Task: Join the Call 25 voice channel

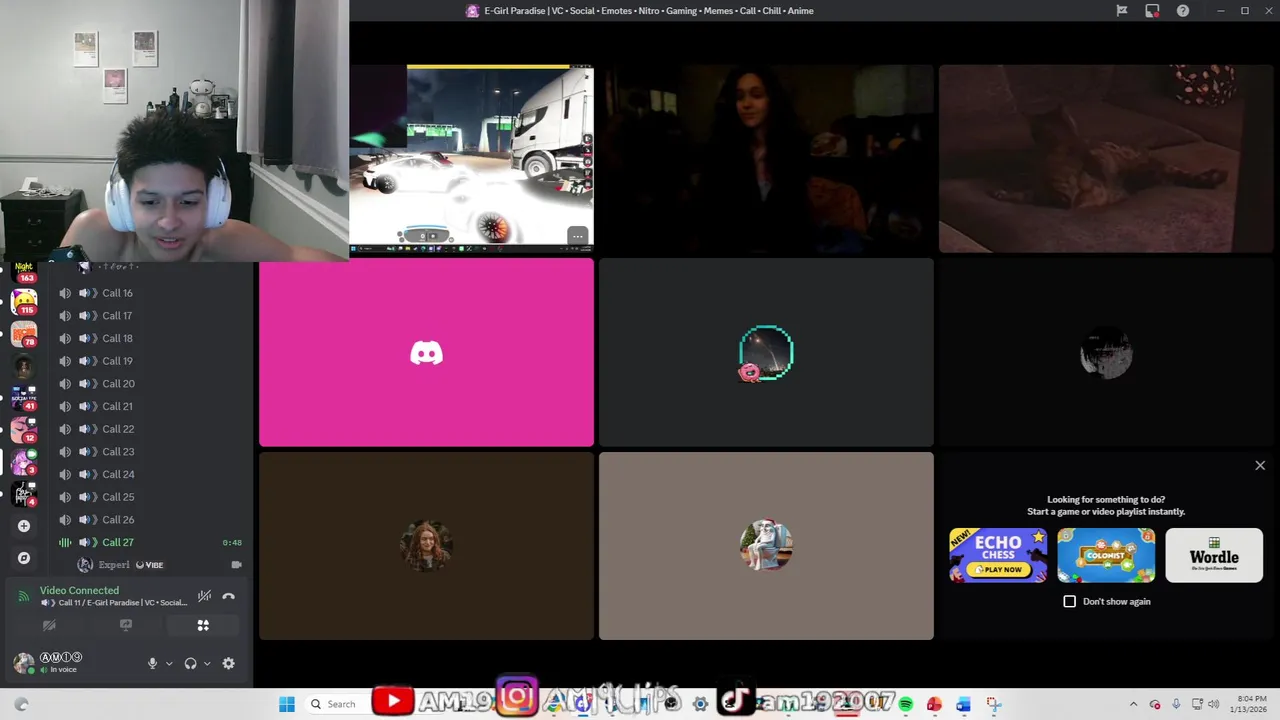Action: click(150, 497)
